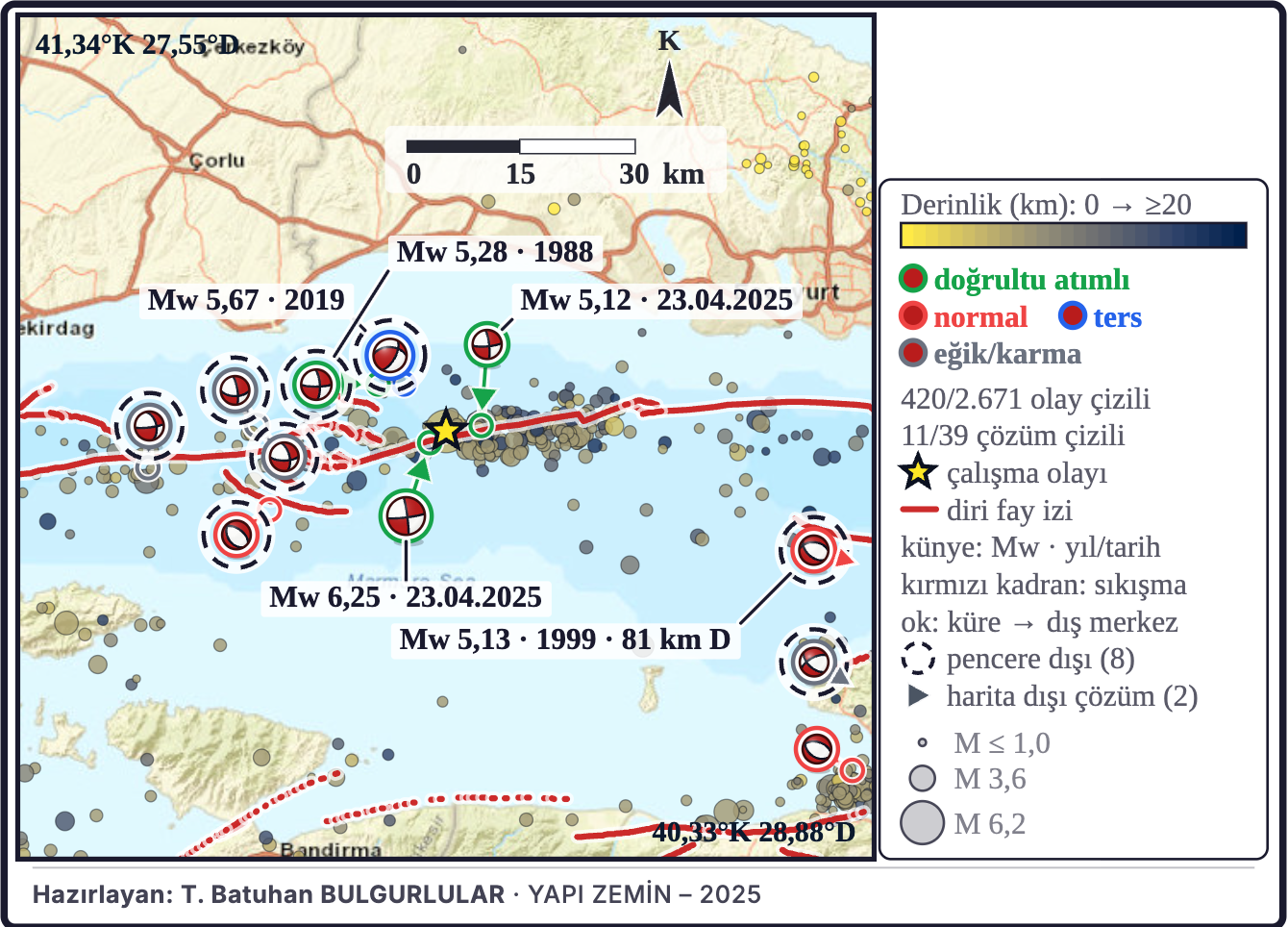
Task: Click the blue-ringed reverse-fault beachball on the map
Action: 389,355
